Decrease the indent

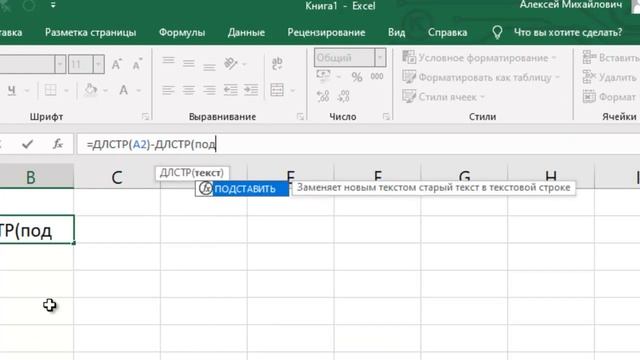tap(231, 90)
